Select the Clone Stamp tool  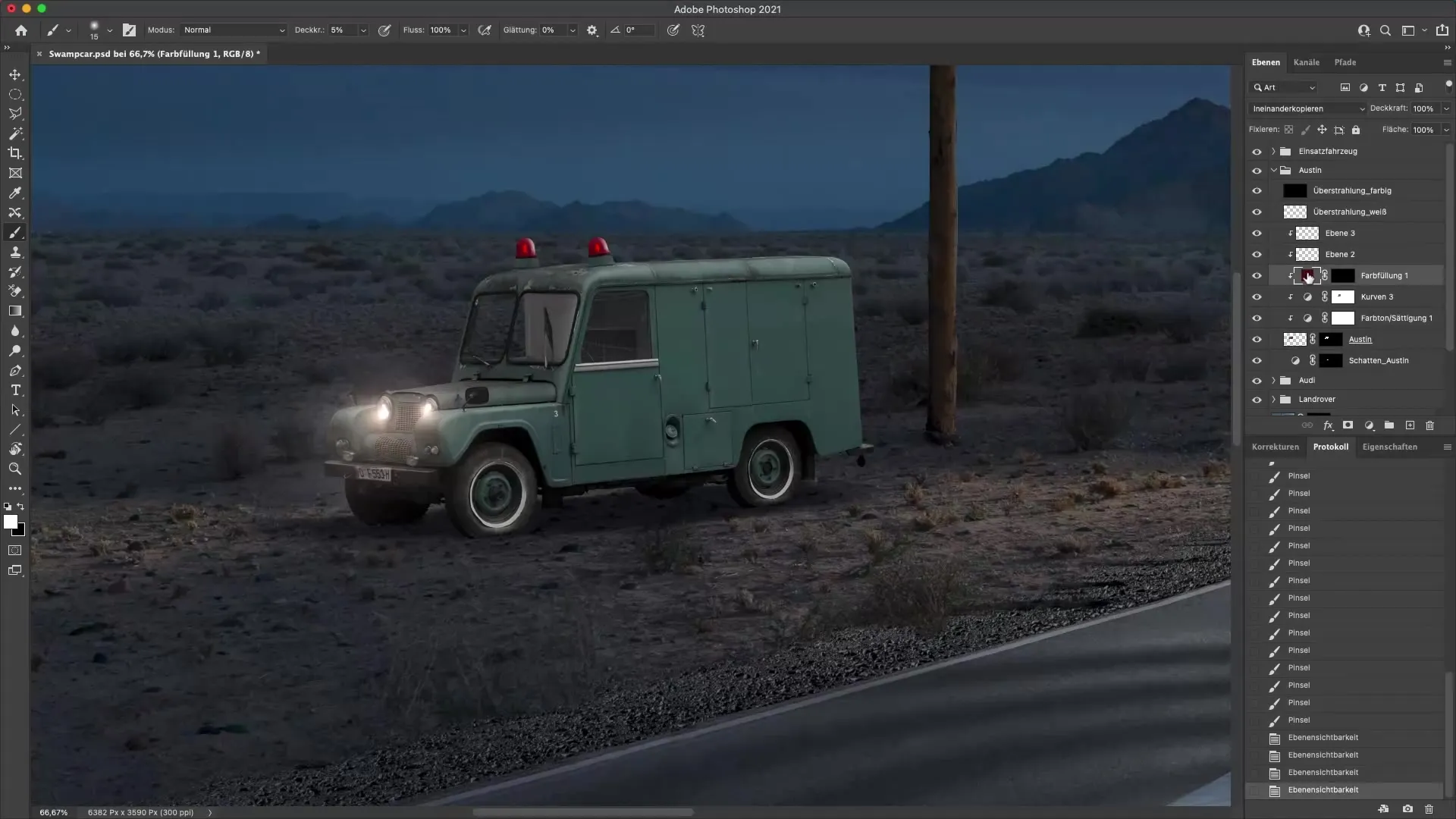pos(15,252)
